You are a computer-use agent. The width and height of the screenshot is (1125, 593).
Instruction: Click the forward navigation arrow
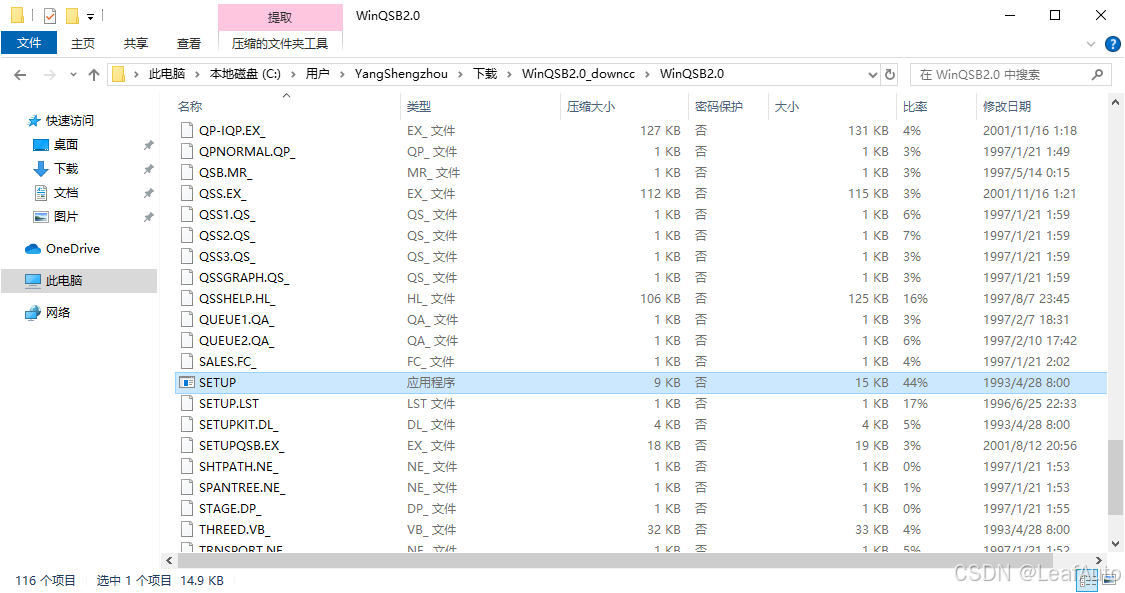pyautogui.click(x=50, y=75)
